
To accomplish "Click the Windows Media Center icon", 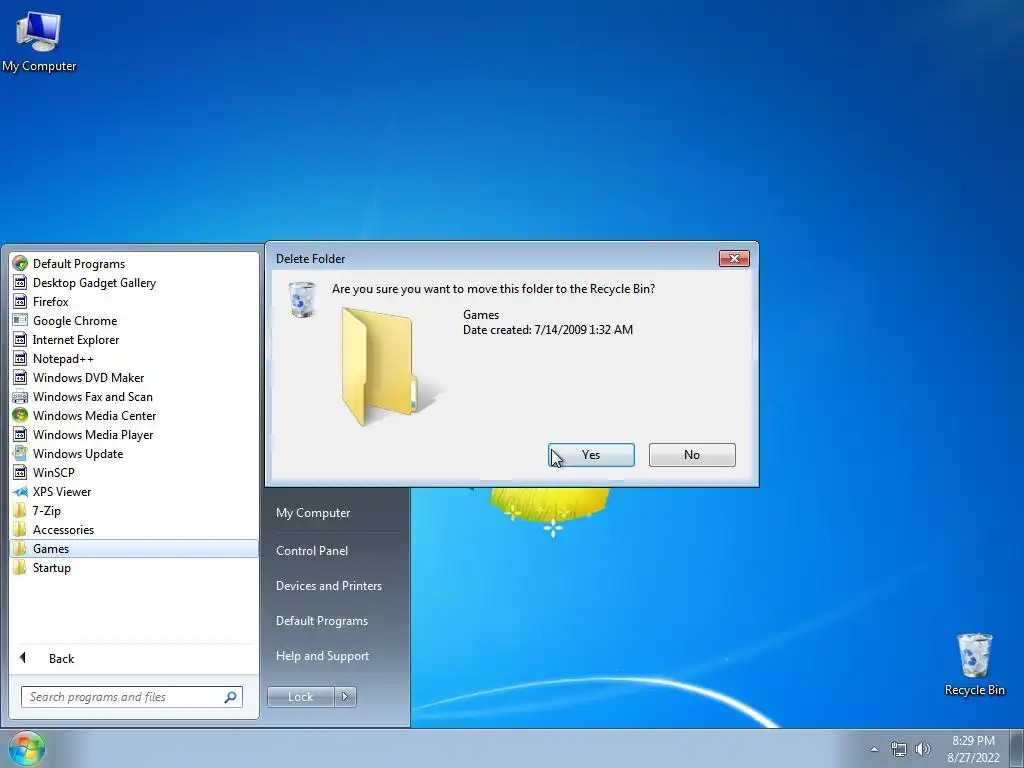I will point(20,415).
